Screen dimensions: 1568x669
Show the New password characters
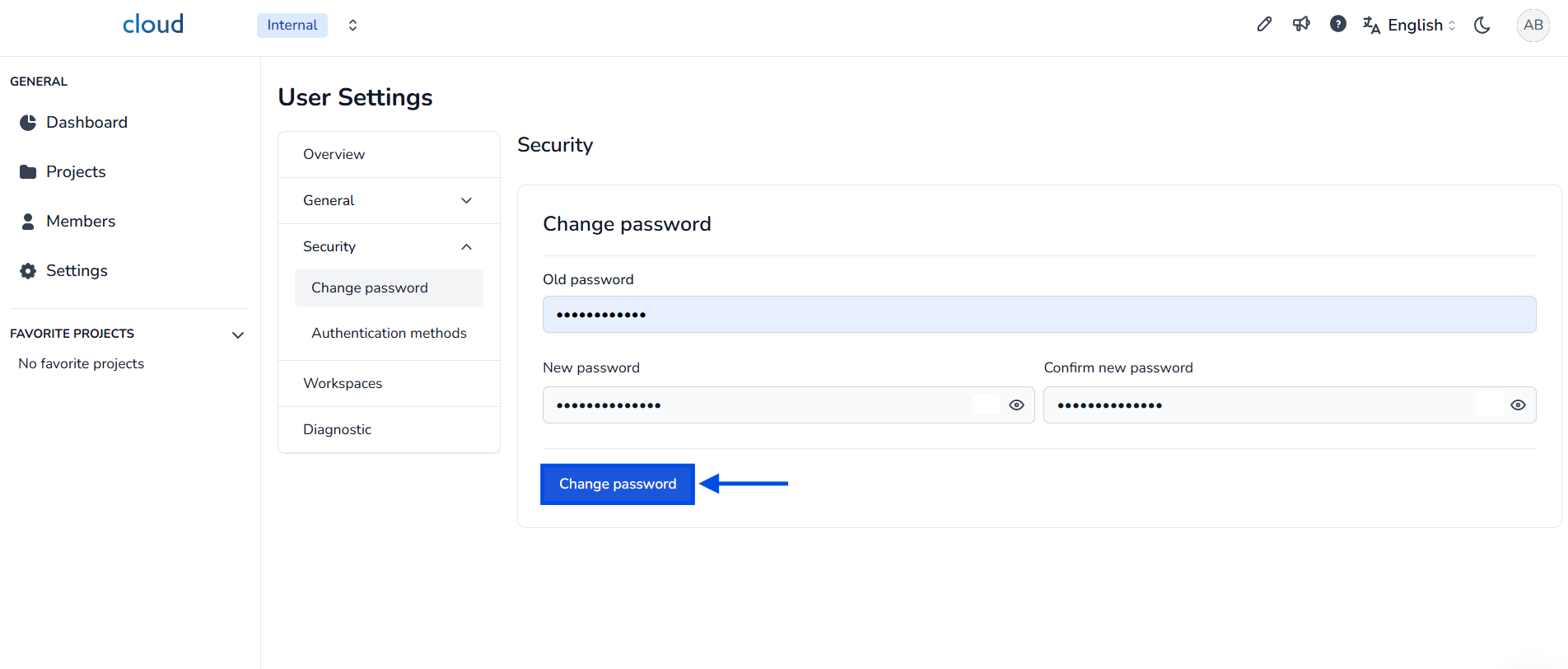(1016, 405)
